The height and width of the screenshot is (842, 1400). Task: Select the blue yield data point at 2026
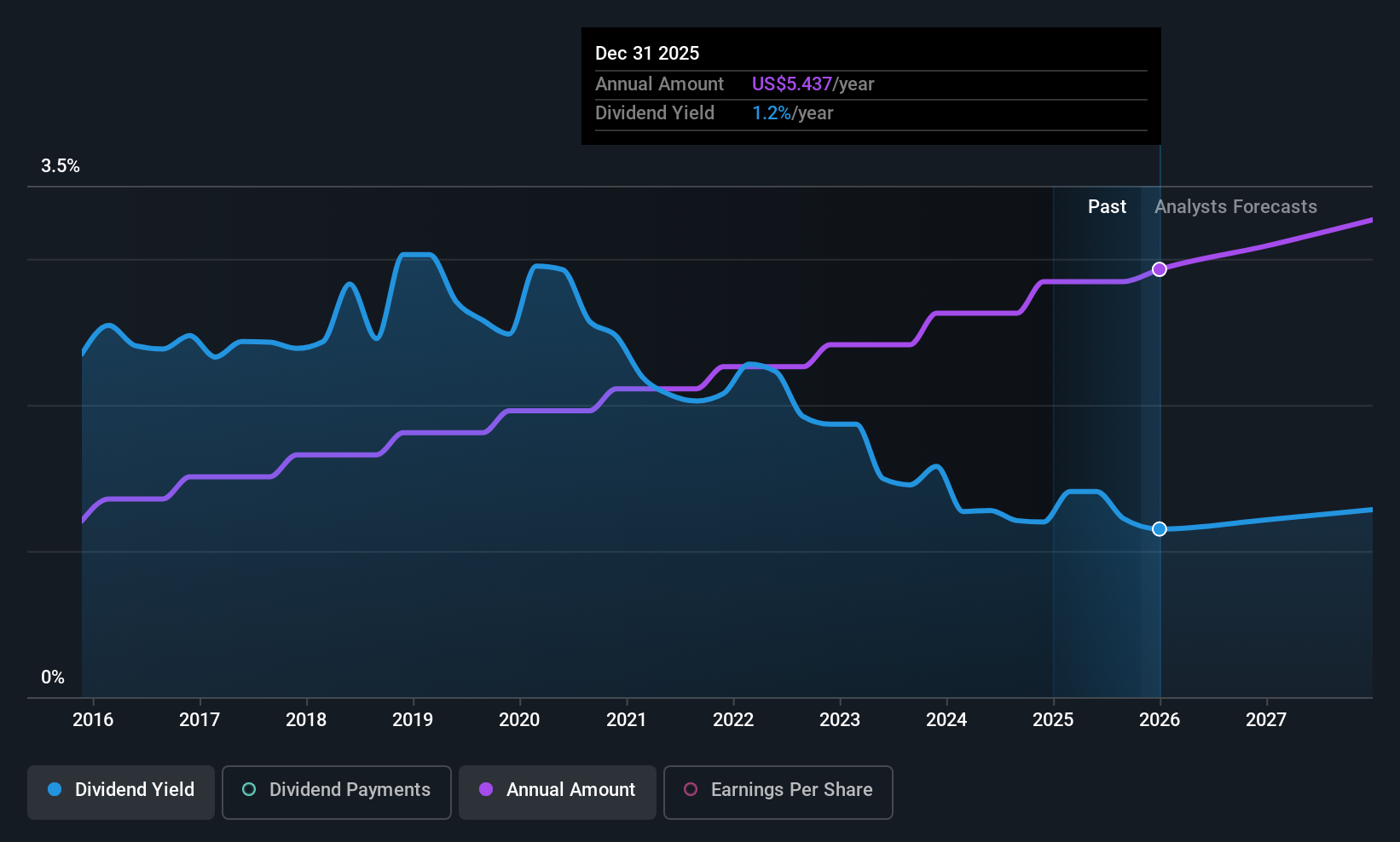click(1160, 529)
